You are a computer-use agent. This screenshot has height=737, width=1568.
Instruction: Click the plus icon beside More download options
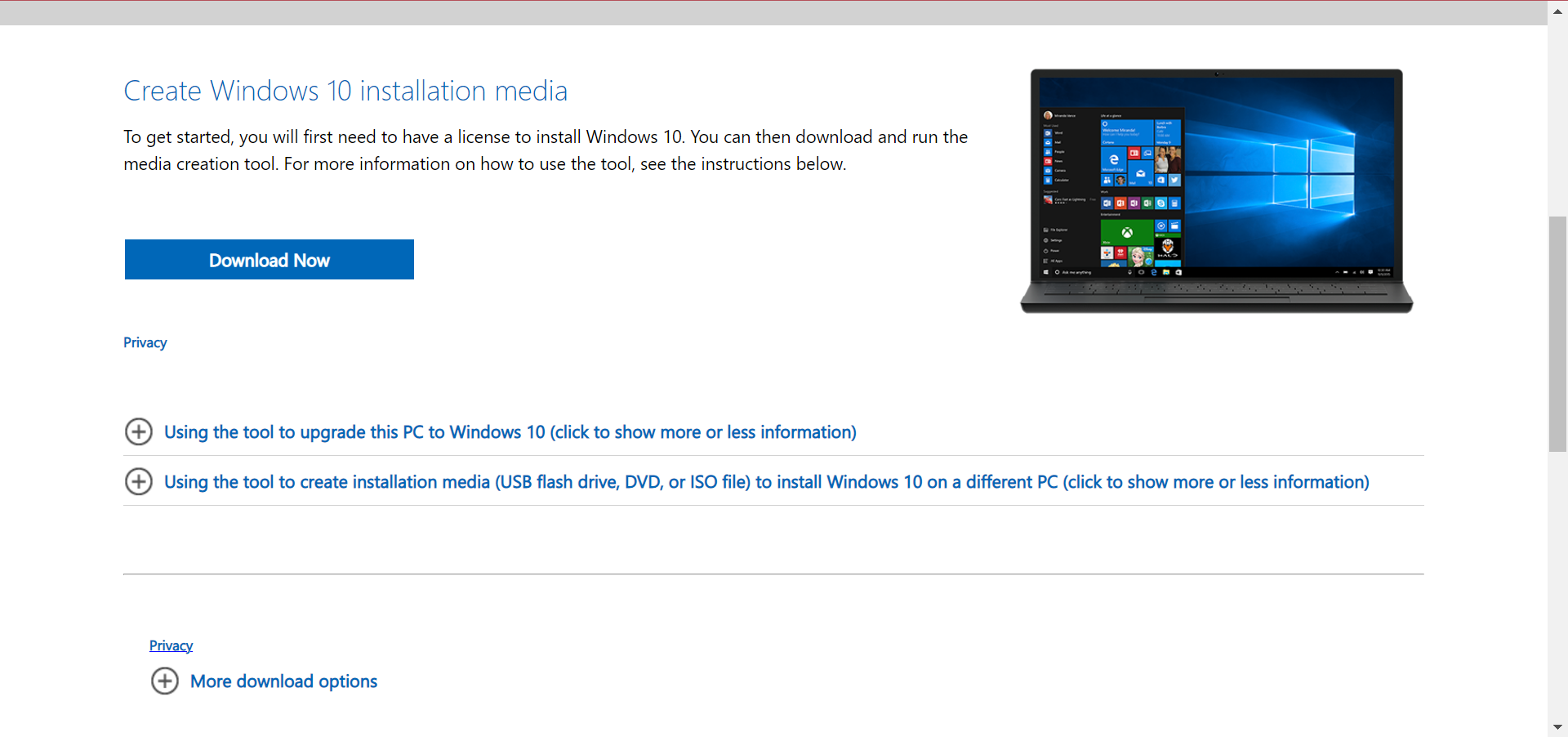165,681
